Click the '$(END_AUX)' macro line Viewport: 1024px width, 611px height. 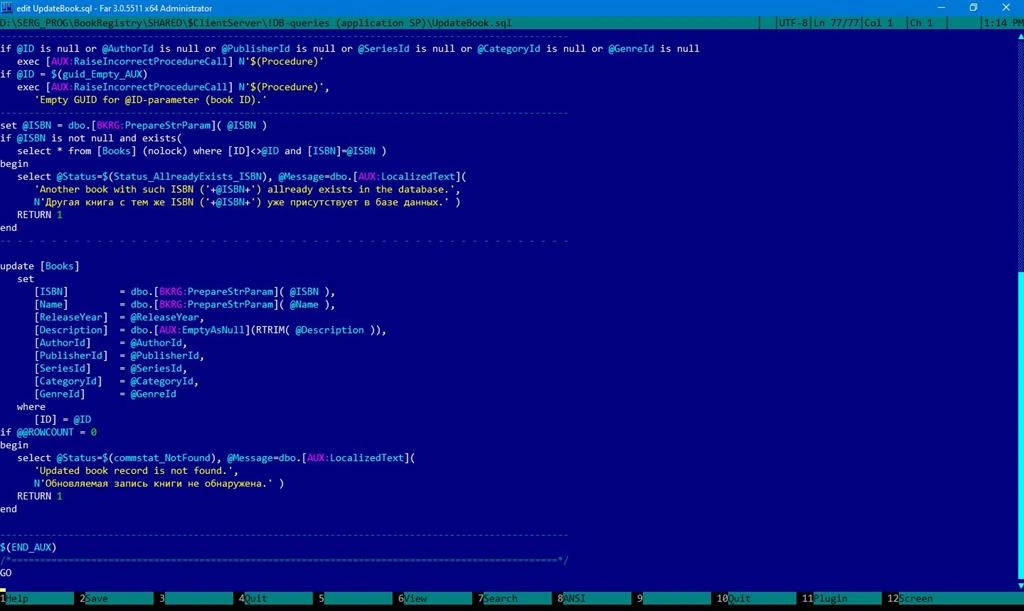pos(28,547)
